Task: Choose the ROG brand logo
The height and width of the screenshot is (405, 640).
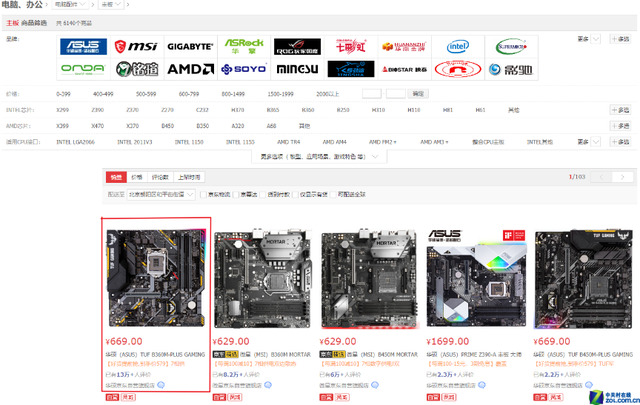Action: (x=297, y=47)
